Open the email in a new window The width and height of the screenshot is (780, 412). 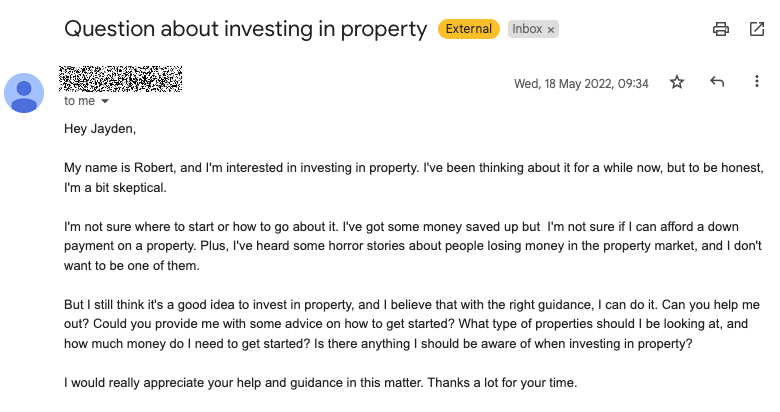(x=757, y=29)
